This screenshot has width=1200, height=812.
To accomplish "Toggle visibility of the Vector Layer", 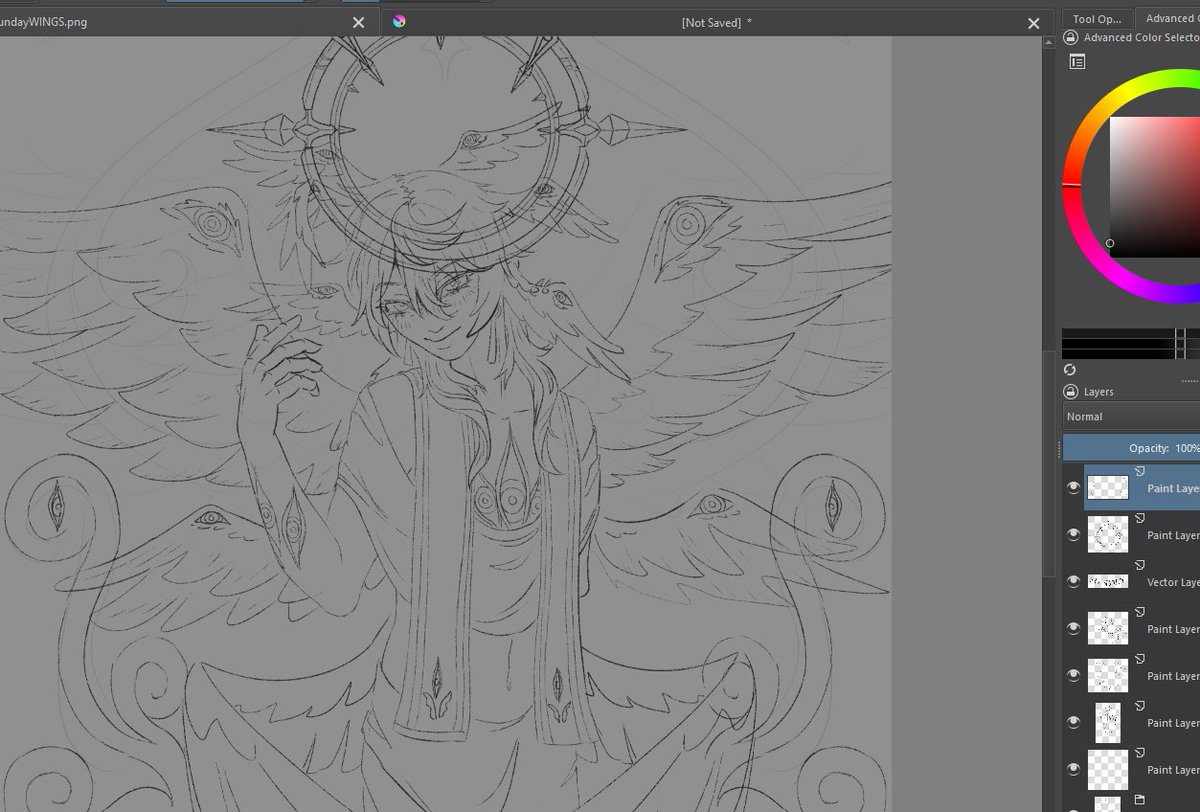I will pyautogui.click(x=1074, y=582).
